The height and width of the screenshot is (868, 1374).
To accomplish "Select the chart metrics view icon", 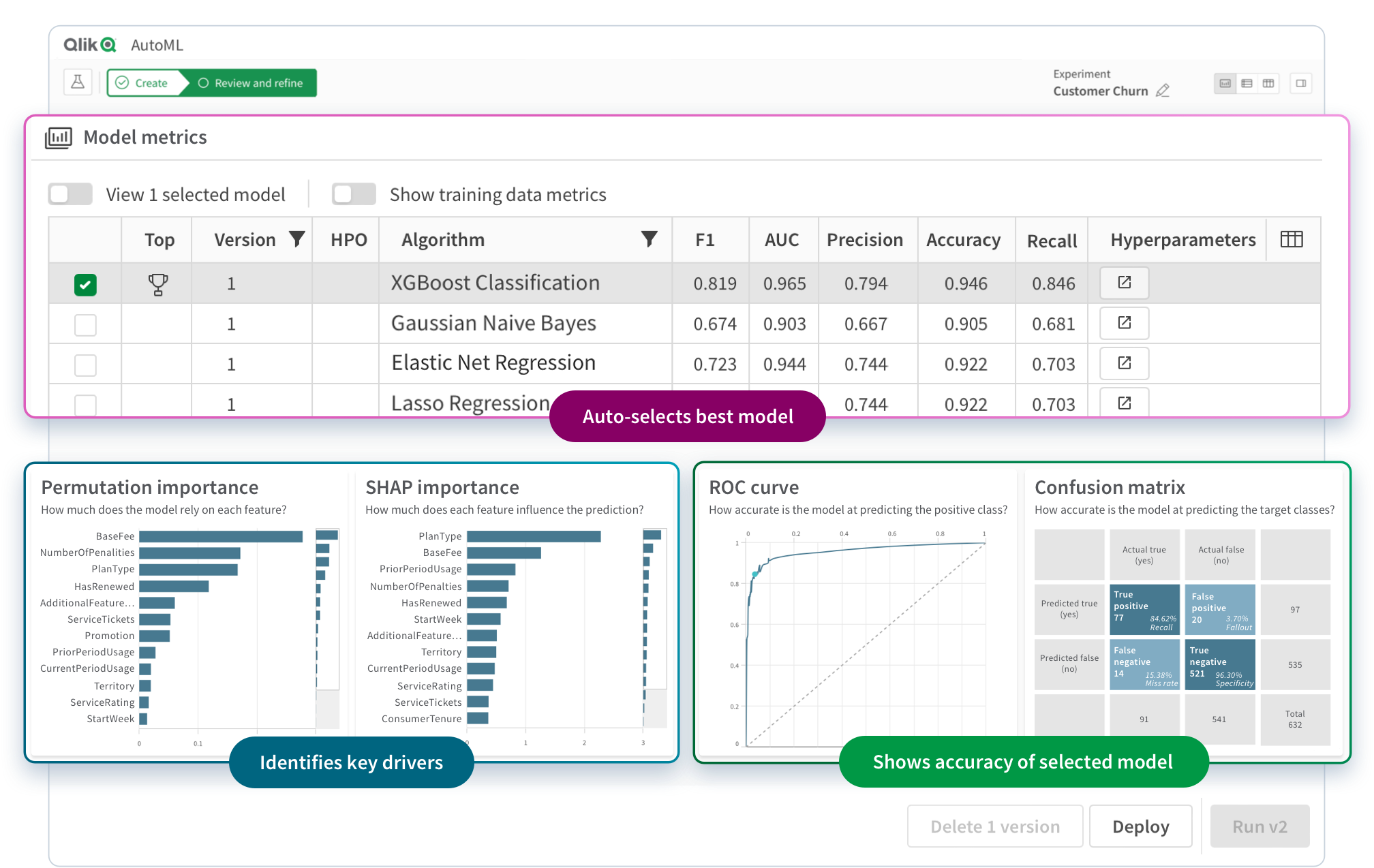I will coord(1225,82).
